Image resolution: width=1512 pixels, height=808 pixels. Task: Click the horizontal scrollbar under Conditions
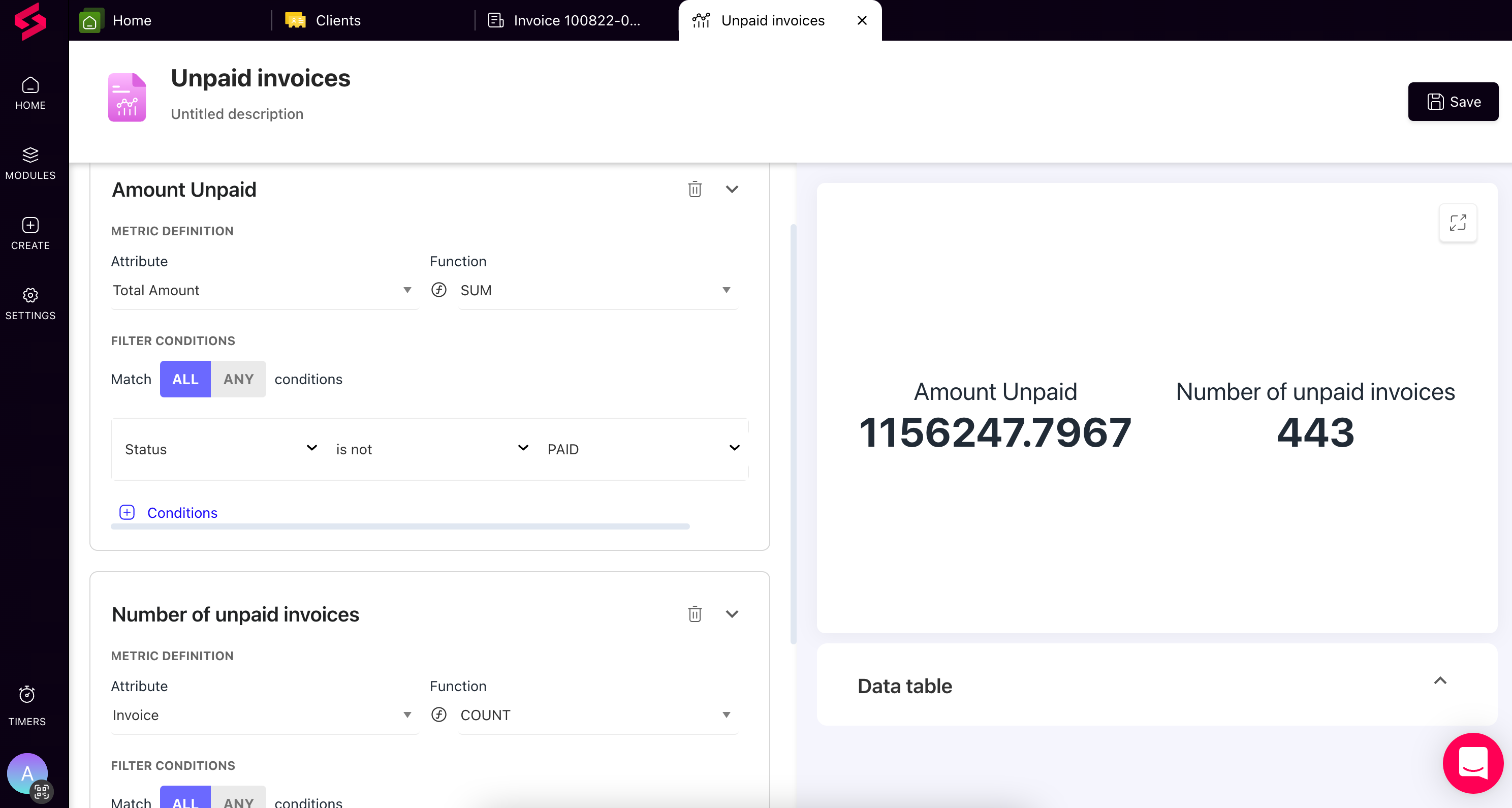tap(400, 526)
